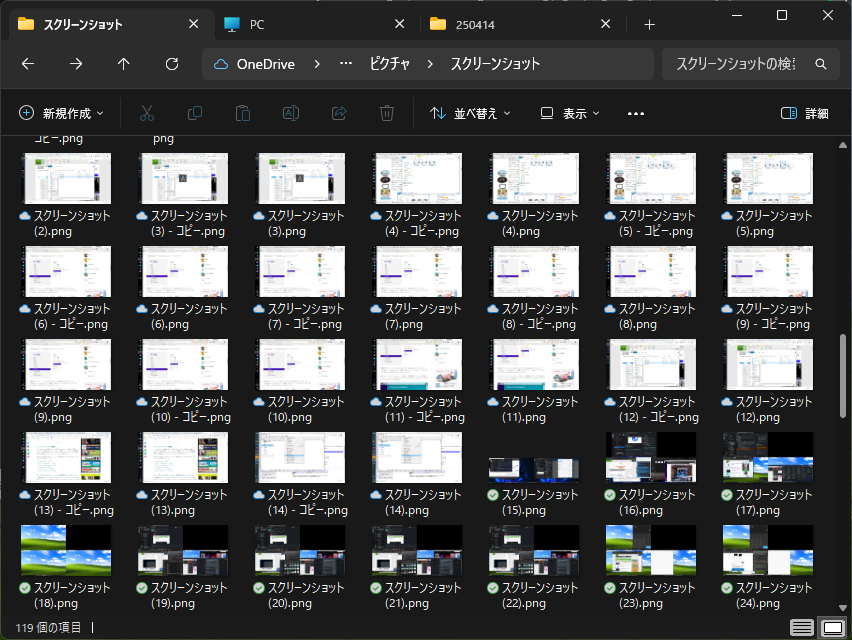Open the スクリーンショット (18).png thumbnail

tap(65, 550)
